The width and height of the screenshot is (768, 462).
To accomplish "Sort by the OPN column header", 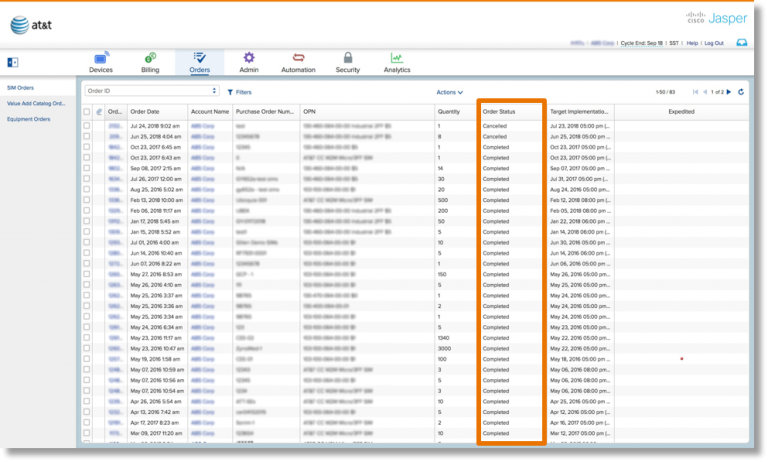I will click(x=309, y=112).
